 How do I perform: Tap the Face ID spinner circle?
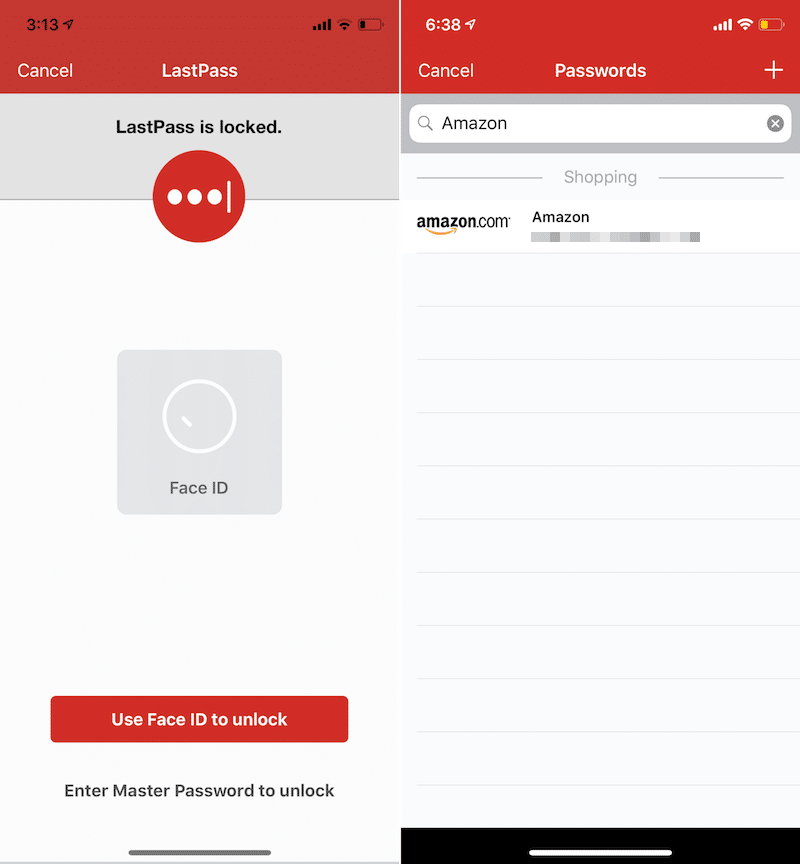[199, 415]
